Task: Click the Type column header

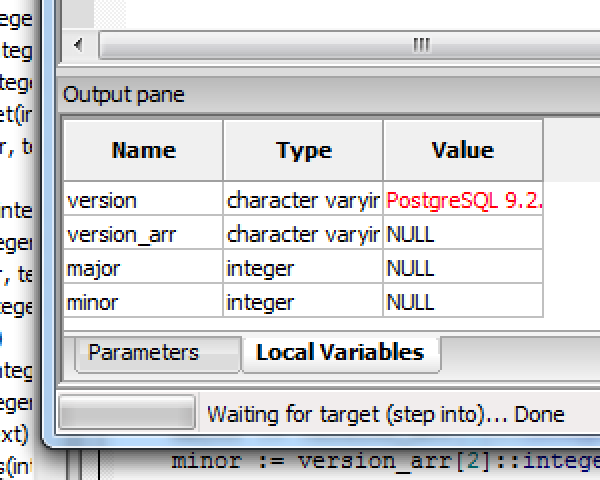Action: (303, 151)
